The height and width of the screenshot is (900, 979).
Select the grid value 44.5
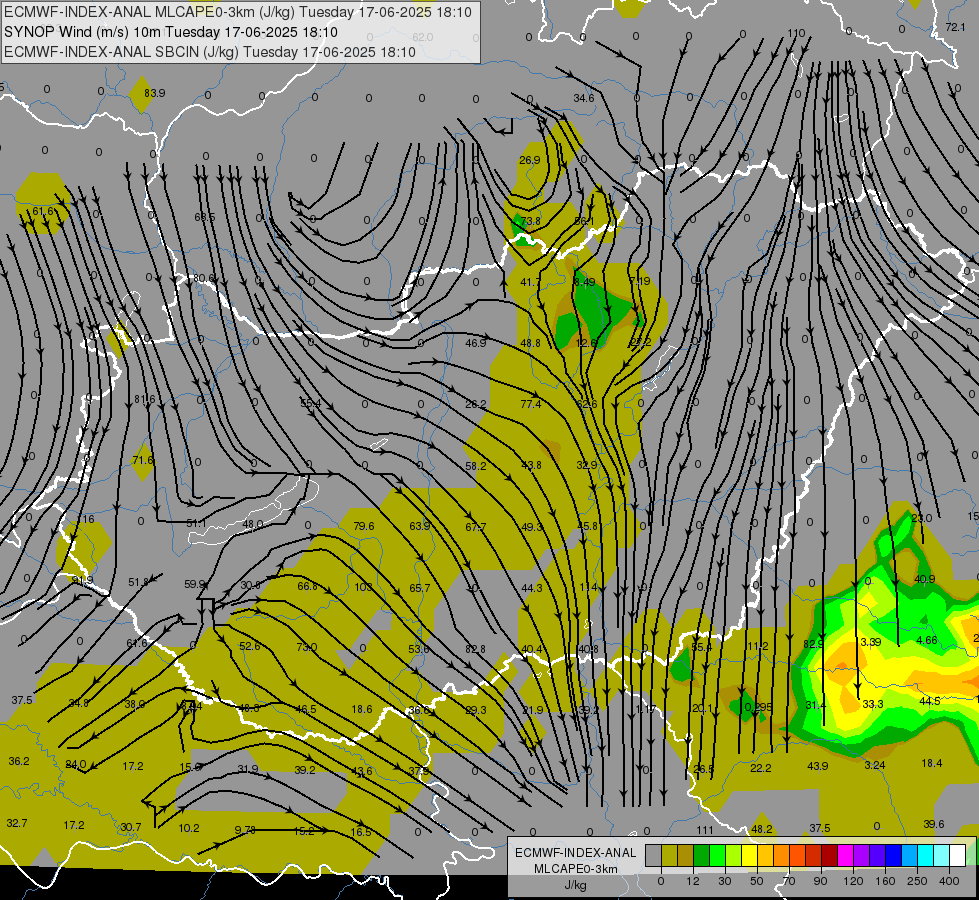pos(930,701)
